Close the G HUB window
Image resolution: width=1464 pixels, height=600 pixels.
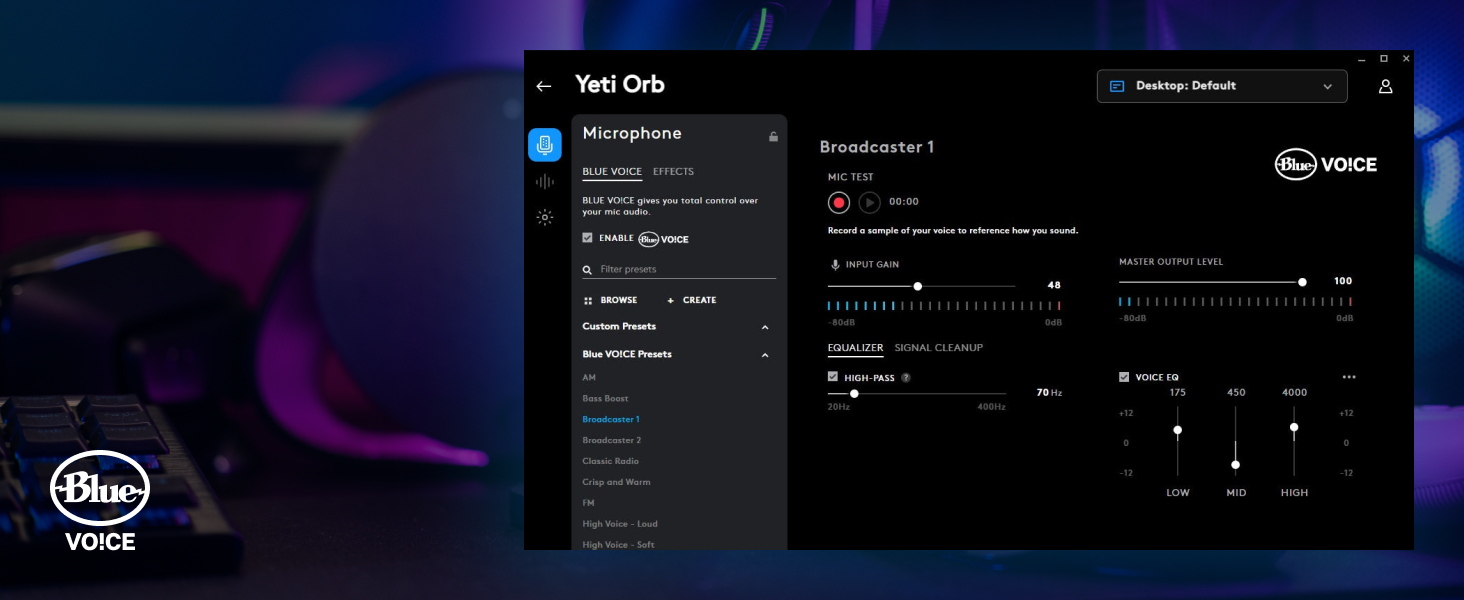(1406, 59)
